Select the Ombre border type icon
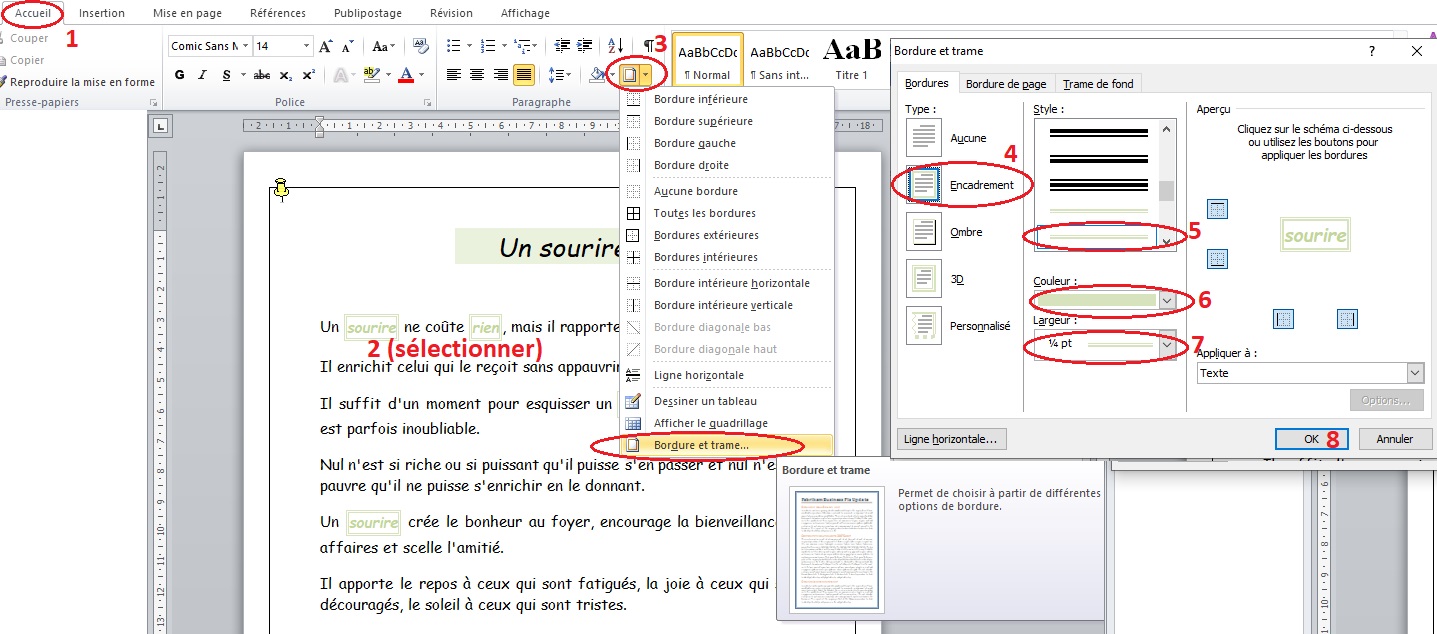The image size is (1437, 634). (923, 232)
